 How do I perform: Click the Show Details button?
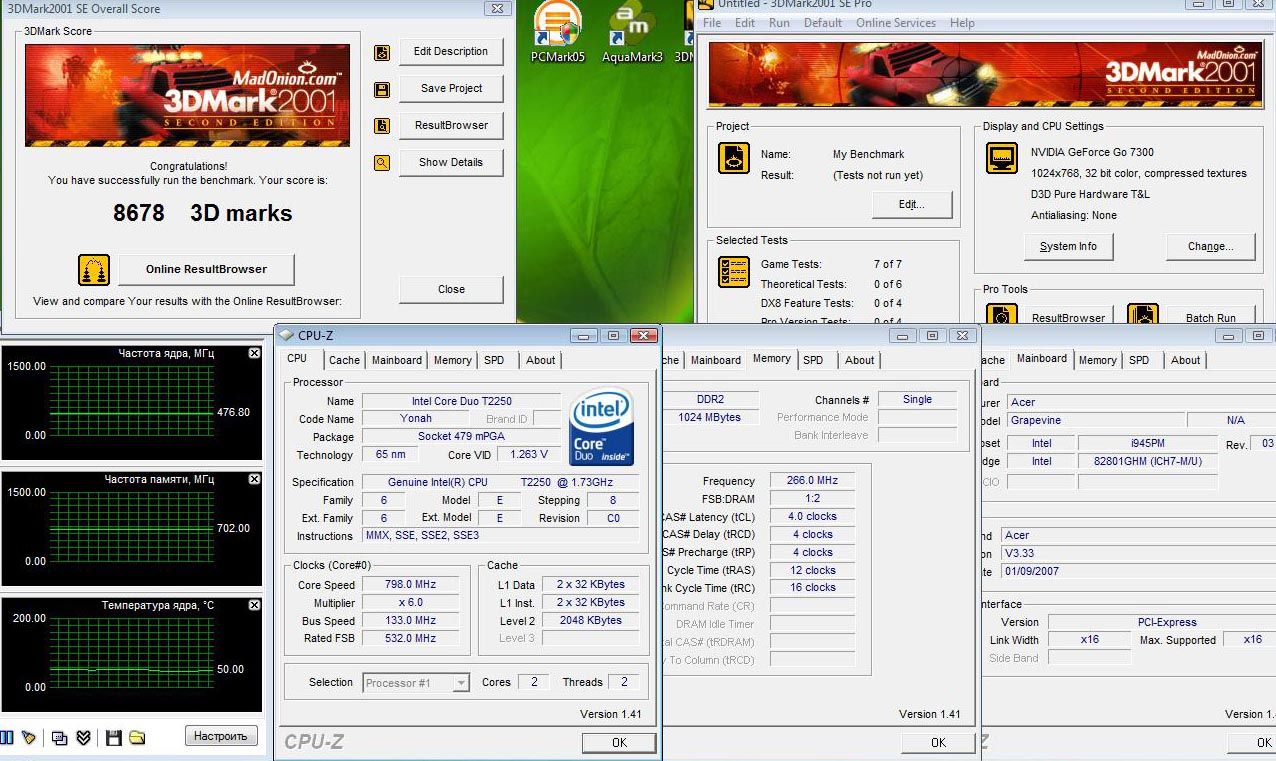click(451, 163)
